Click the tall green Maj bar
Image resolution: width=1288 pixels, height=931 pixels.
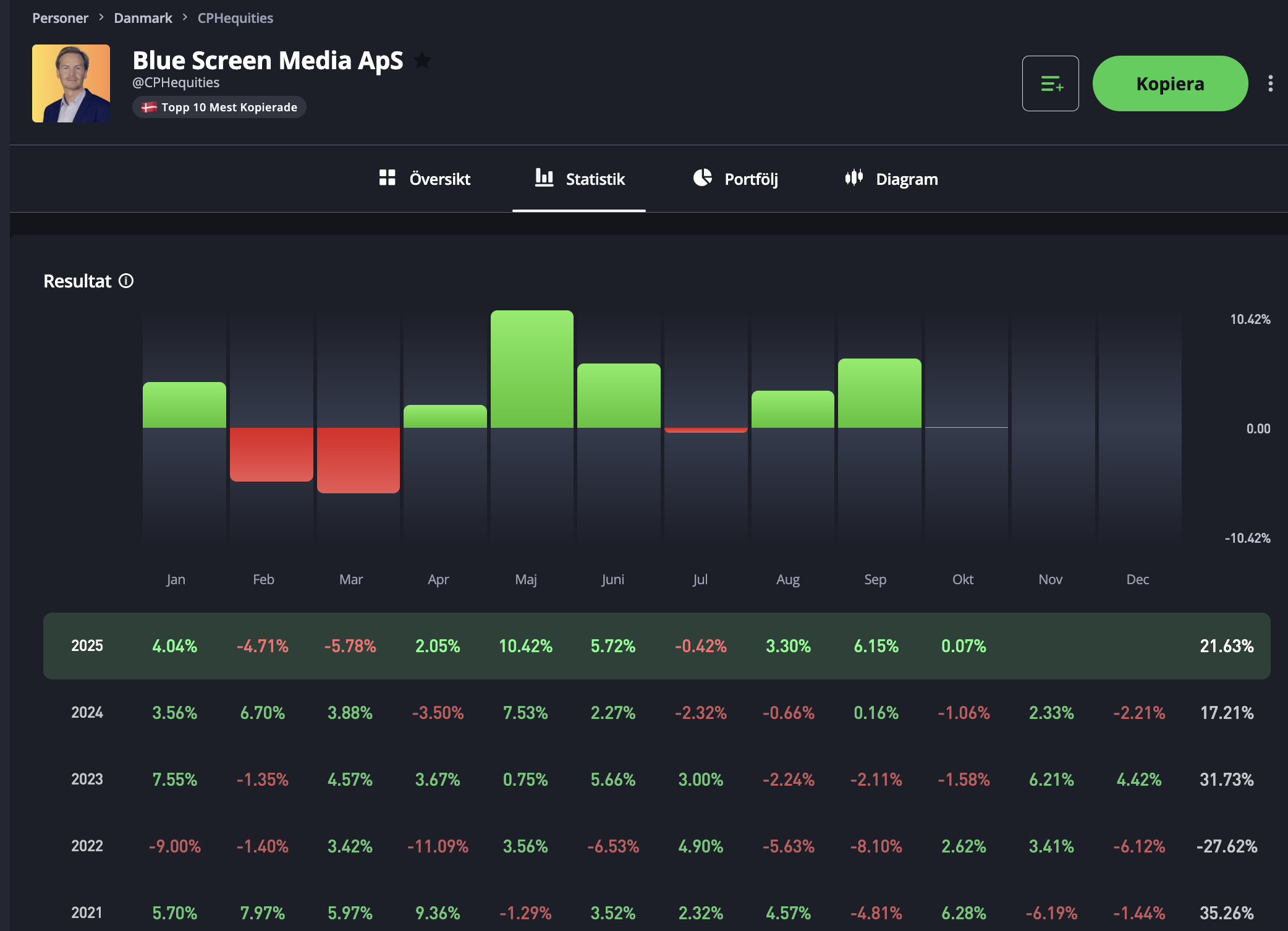pyautogui.click(x=532, y=369)
